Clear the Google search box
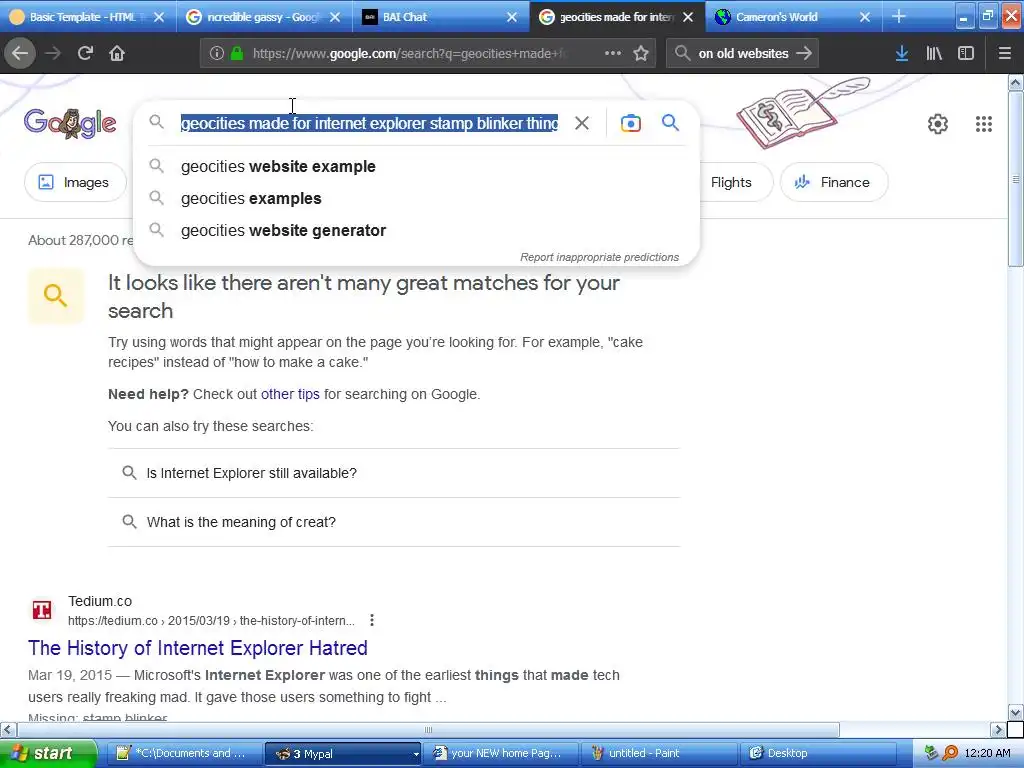Viewport: 1024px width, 768px height. [x=582, y=123]
